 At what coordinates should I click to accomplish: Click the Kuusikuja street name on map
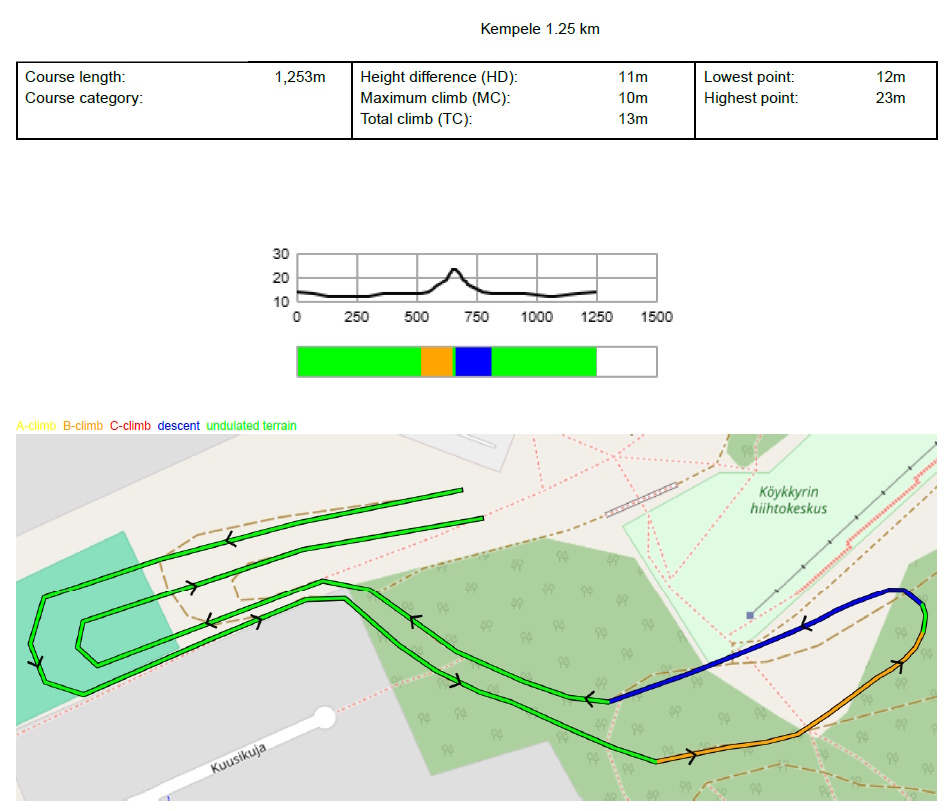pos(237,758)
